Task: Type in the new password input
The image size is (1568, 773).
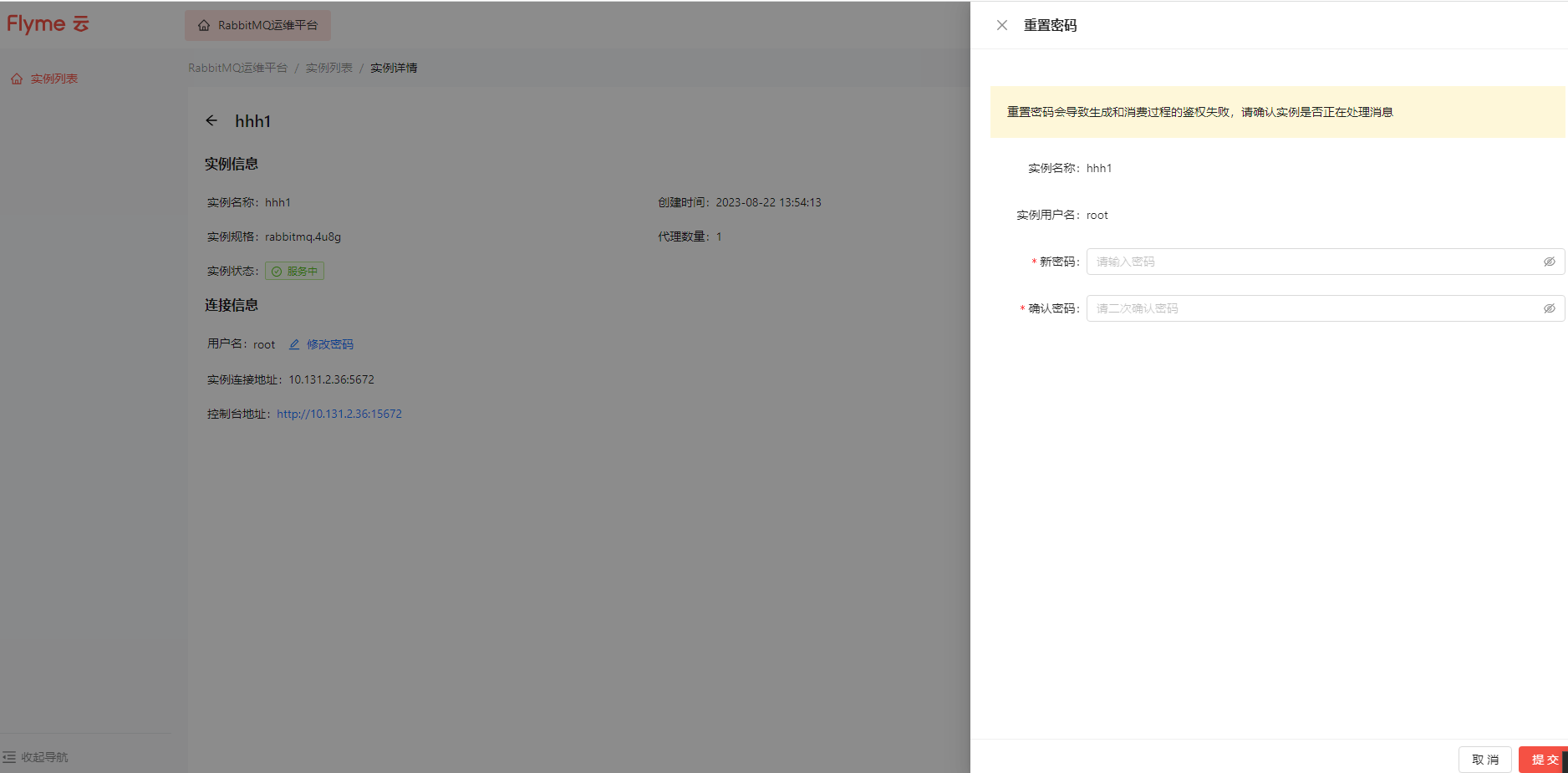Action: (x=1312, y=262)
